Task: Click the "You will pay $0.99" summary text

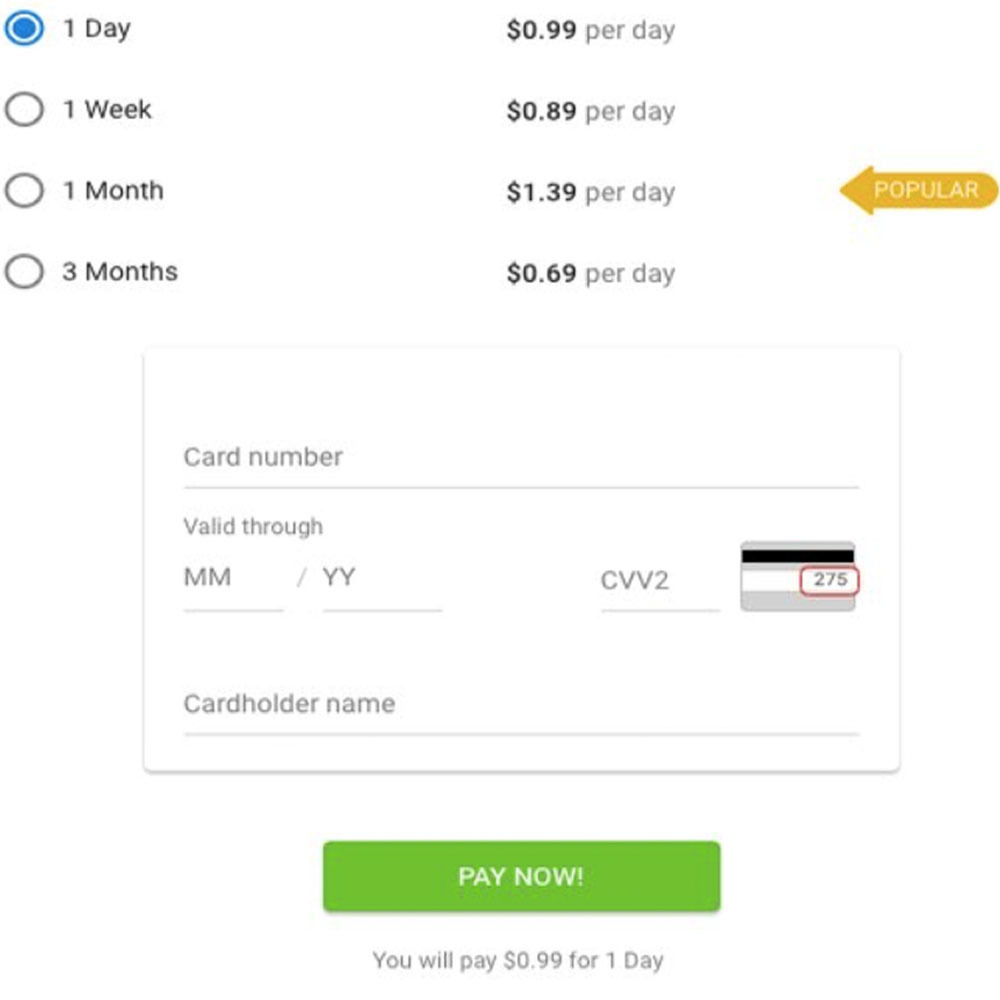Action: 518,961
